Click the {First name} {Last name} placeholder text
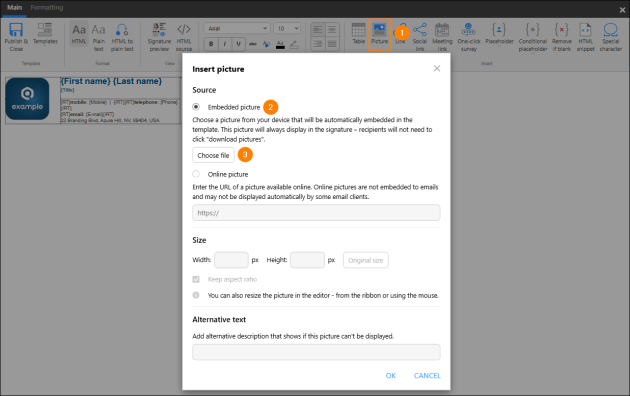Screen dimensions: 630x396 111,81
